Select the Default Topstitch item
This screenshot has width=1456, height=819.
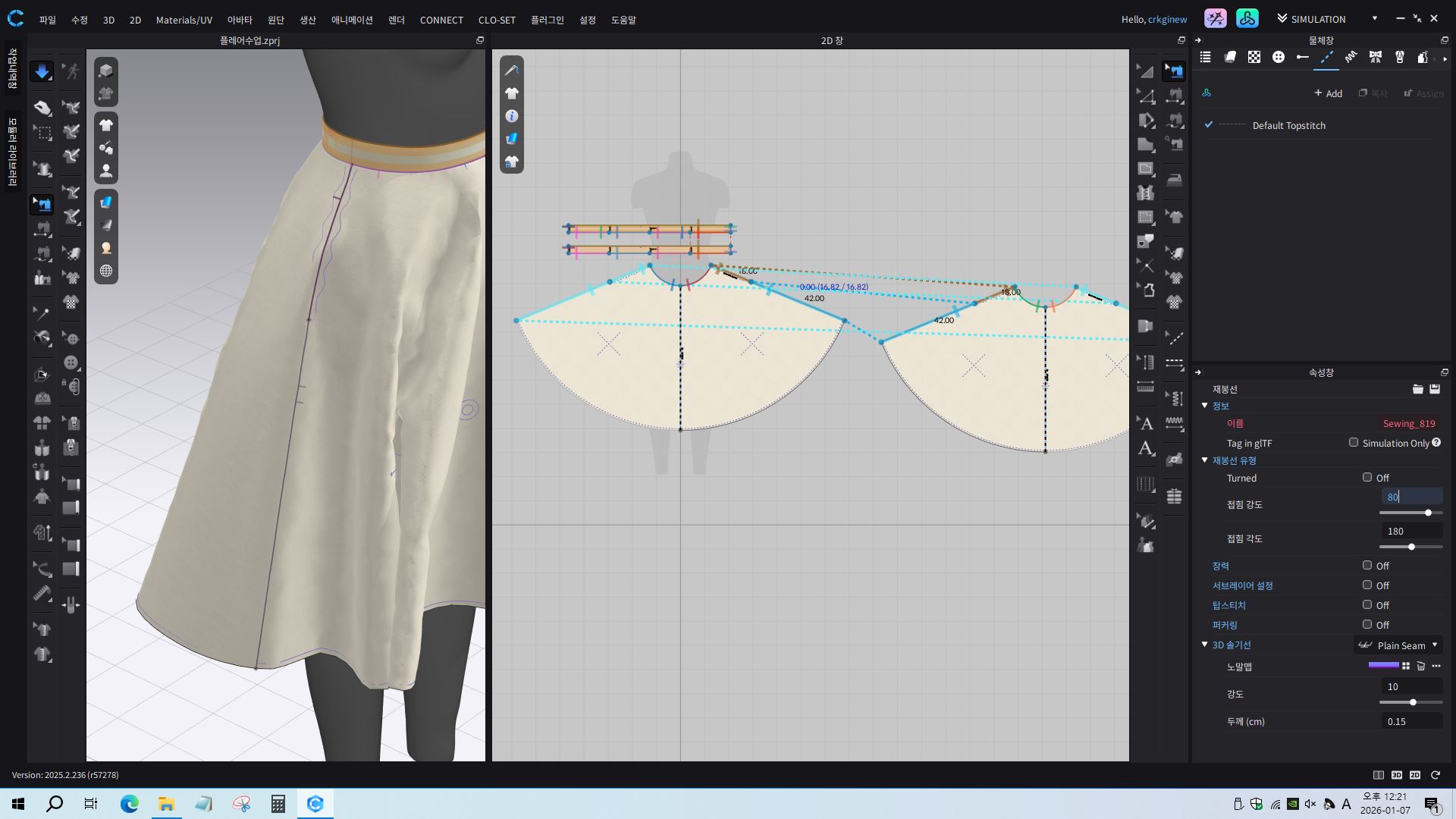[x=1288, y=125]
